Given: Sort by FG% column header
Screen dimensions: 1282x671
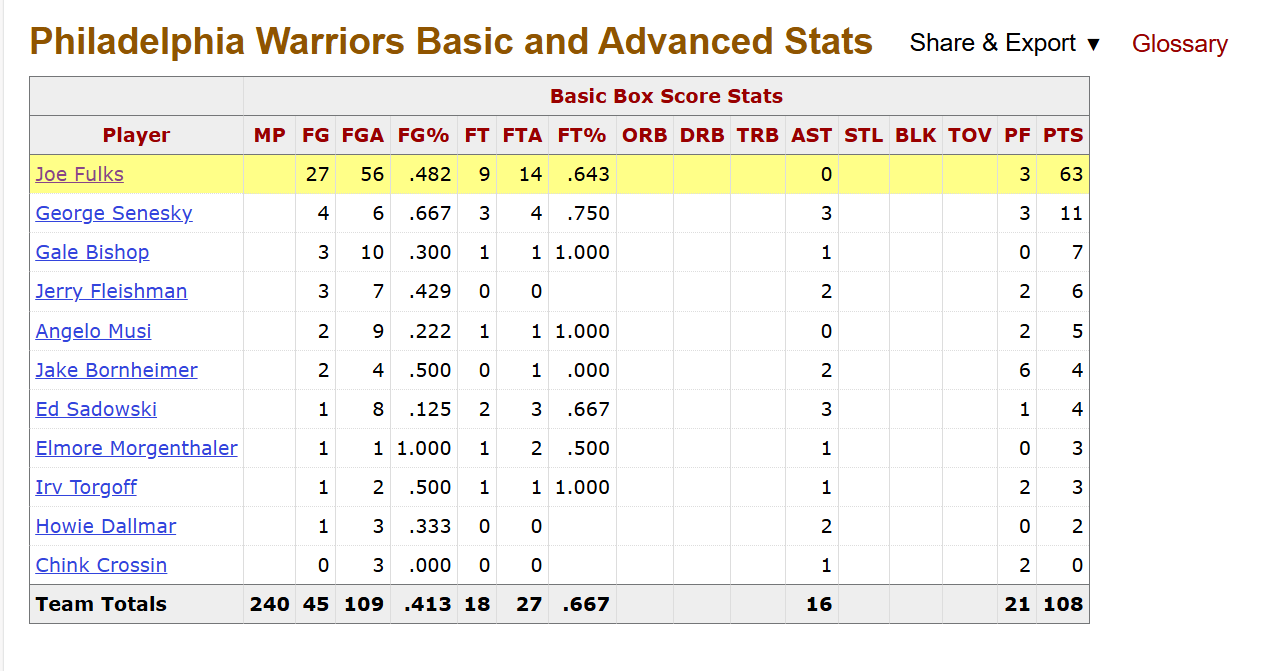Looking at the screenshot, I should point(423,135).
